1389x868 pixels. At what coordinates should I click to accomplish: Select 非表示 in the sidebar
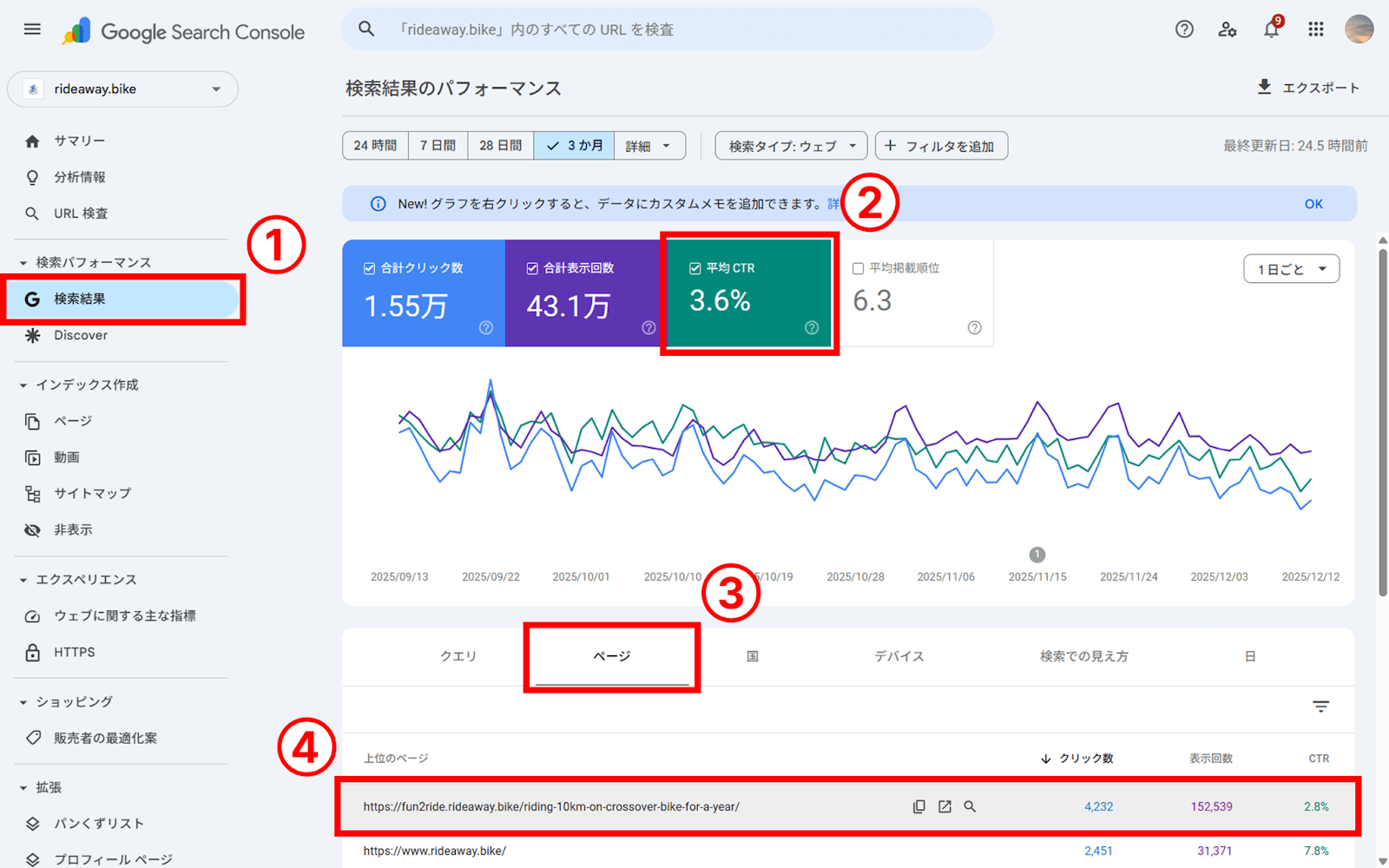click(72, 529)
